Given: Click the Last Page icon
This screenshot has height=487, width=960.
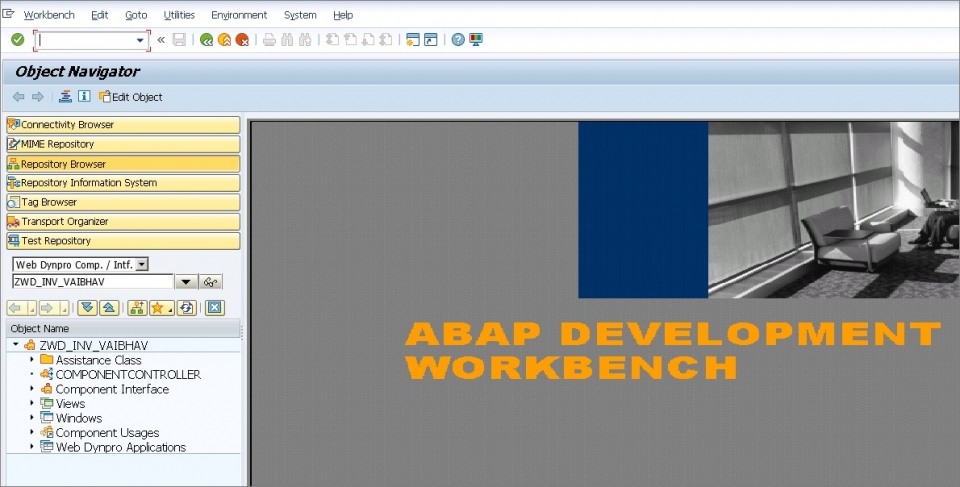Looking at the screenshot, I should point(386,40).
